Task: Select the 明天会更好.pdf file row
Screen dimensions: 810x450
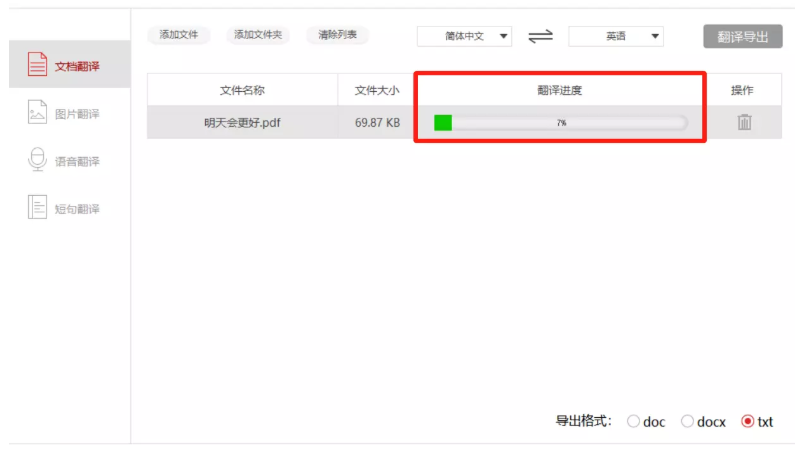Action: pyautogui.click(x=464, y=122)
